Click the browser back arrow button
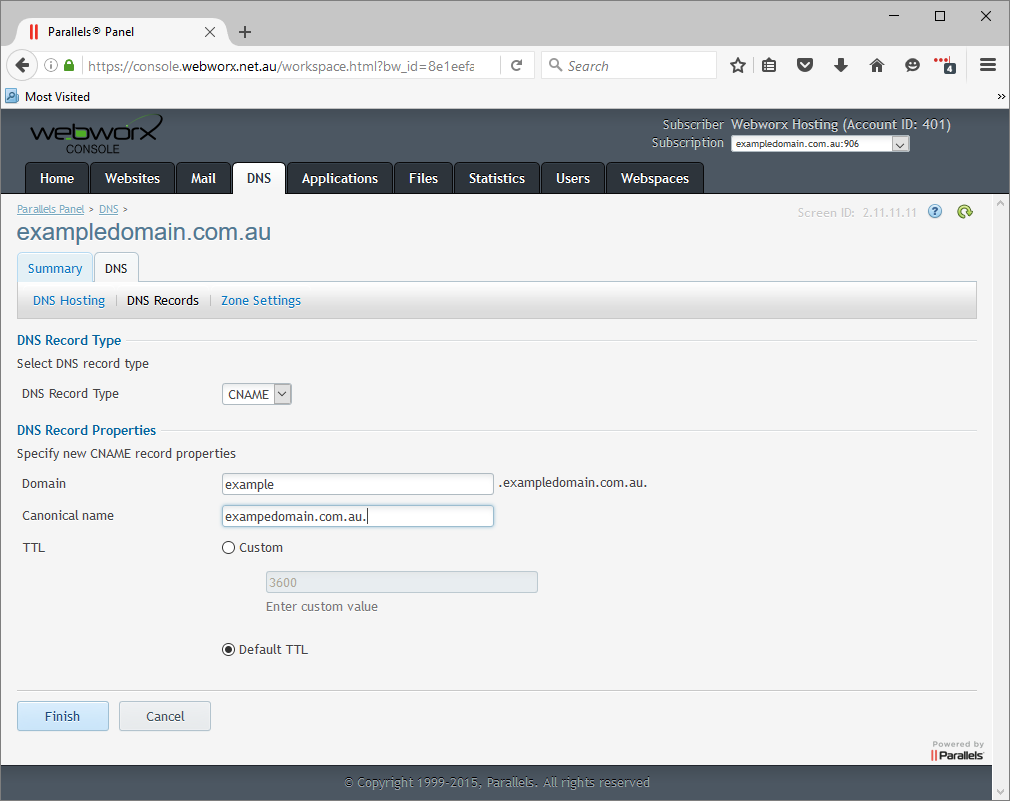Image resolution: width=1010 pixels, height=801 pixels. (x=22, y=66)
